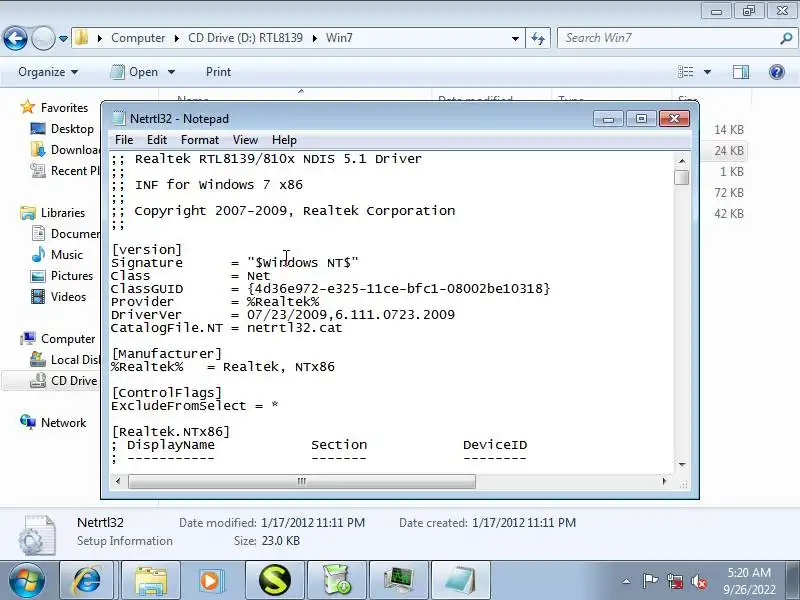The height and width of the screenshot is (600, 800).
Task: Click the 42 KB file size cell
Action: pos(729,213)
